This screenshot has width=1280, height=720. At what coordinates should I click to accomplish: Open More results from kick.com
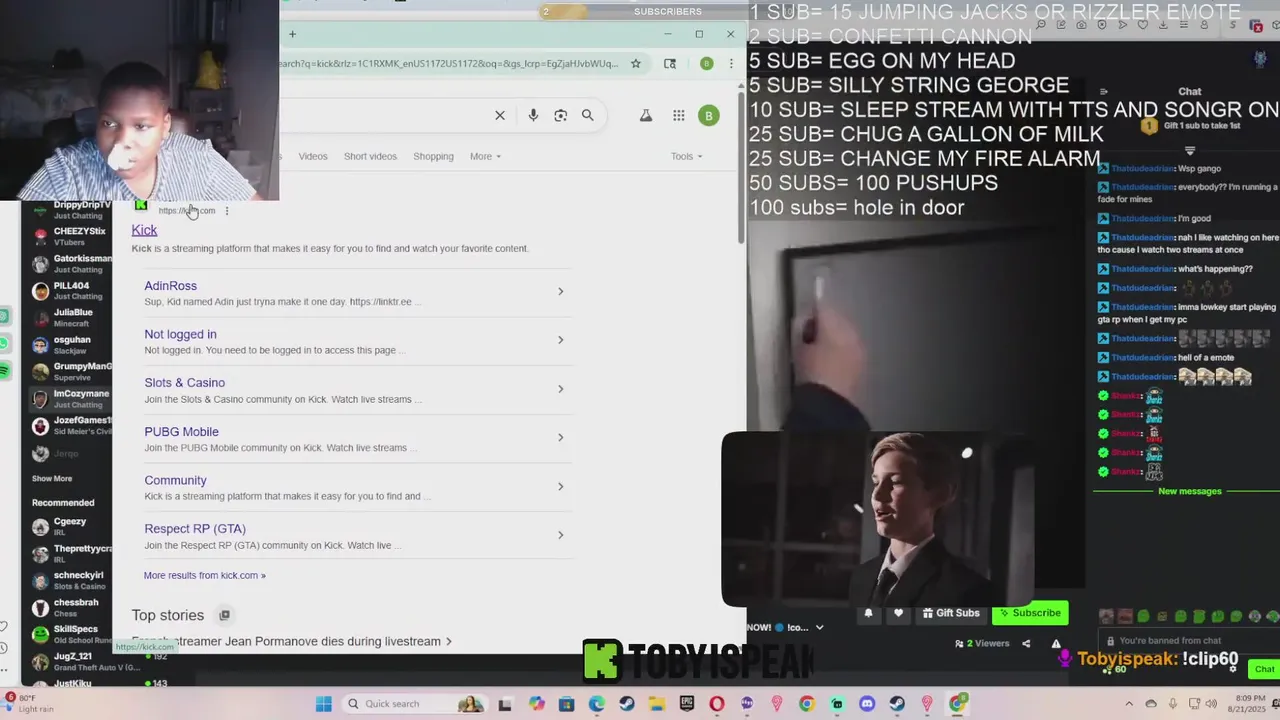tap(204, 575)
